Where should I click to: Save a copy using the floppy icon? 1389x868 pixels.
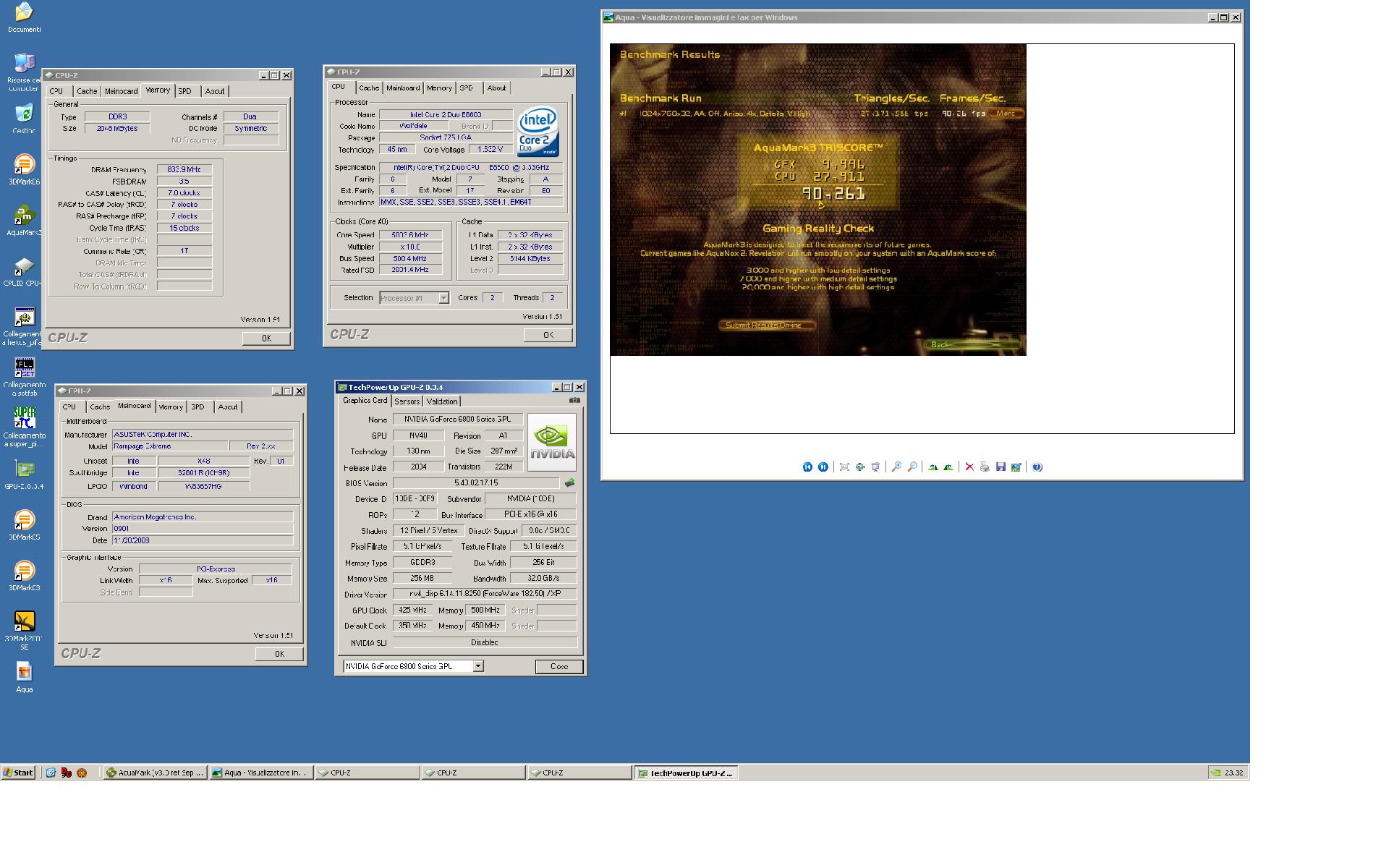1001,467
